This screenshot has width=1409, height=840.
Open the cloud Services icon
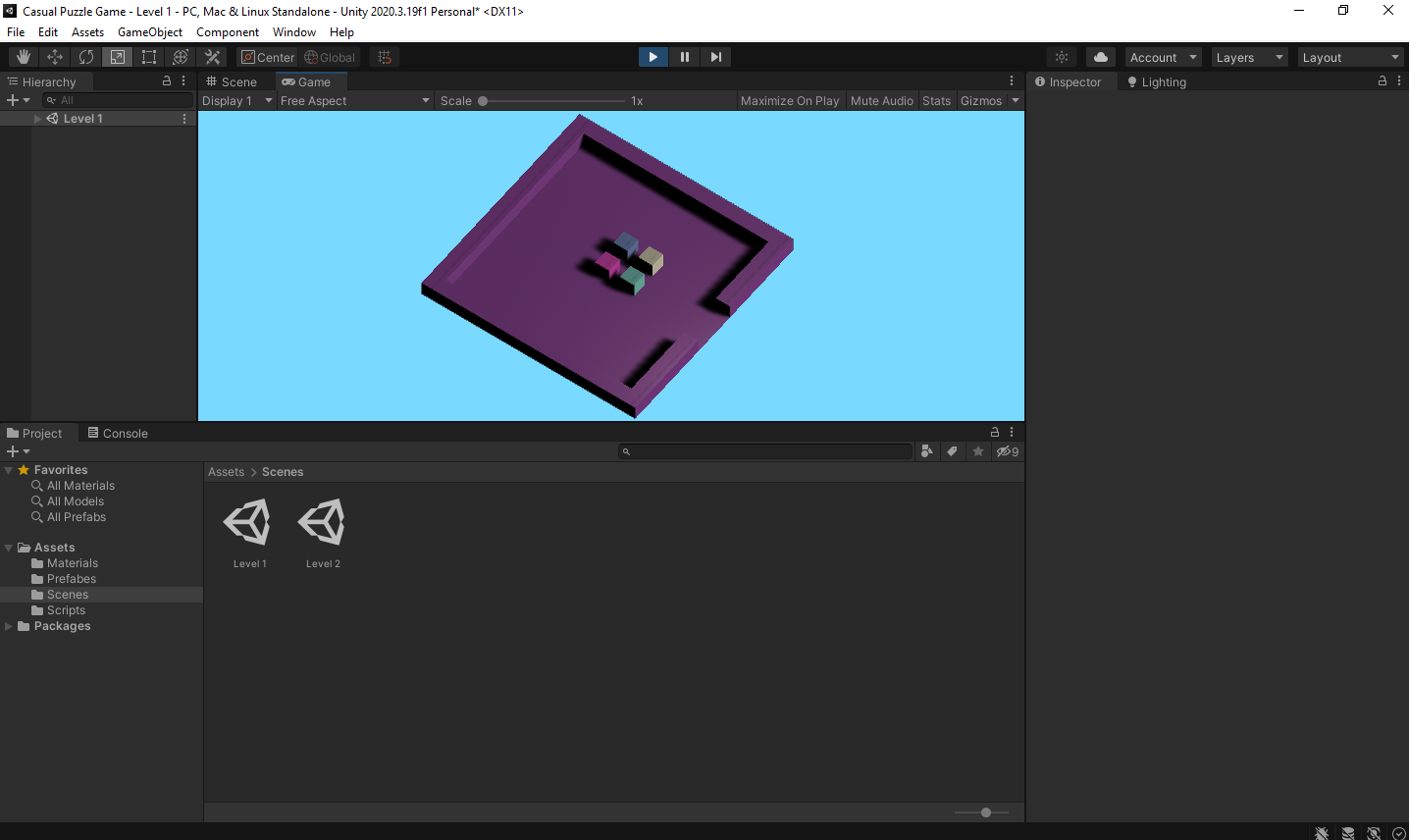[x=1101, y=57]
